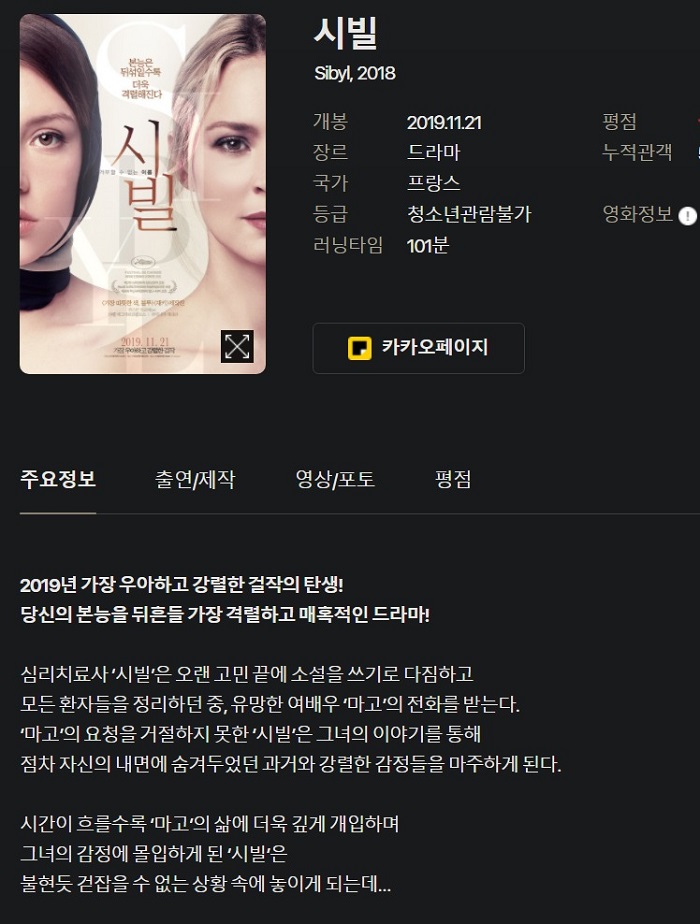This screenshot has height=924, width=700.
Task: Open the 카카오페이지 button
Action: coord(418,348)
